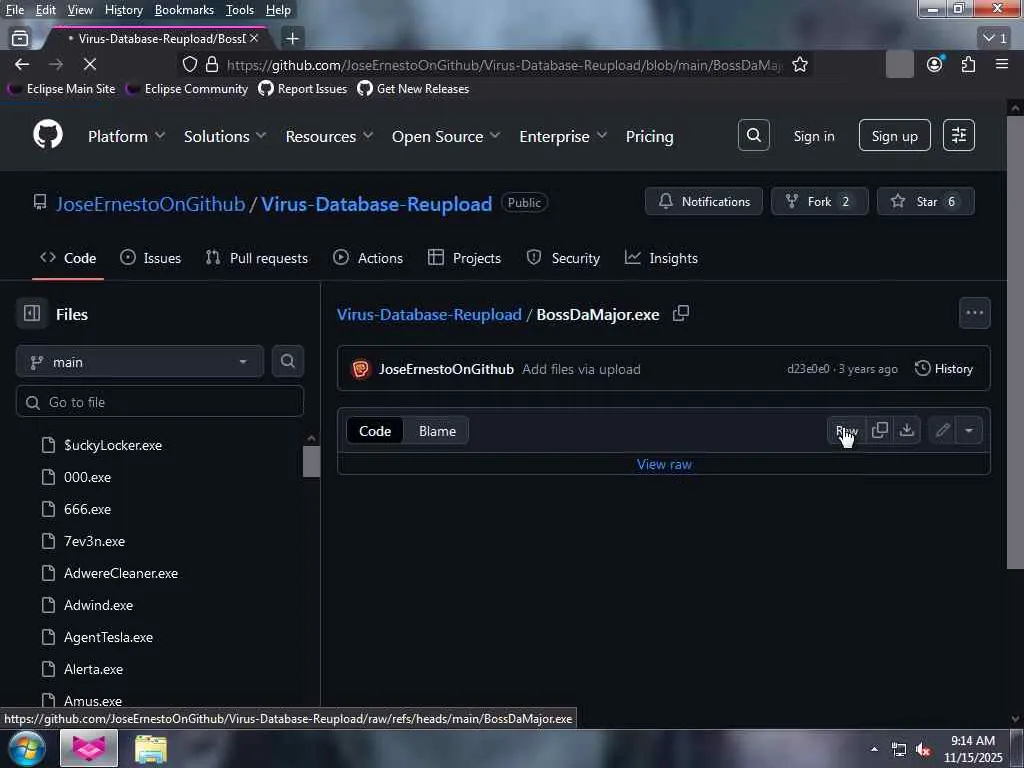Click the Pricing link

(x=649, y=136)
